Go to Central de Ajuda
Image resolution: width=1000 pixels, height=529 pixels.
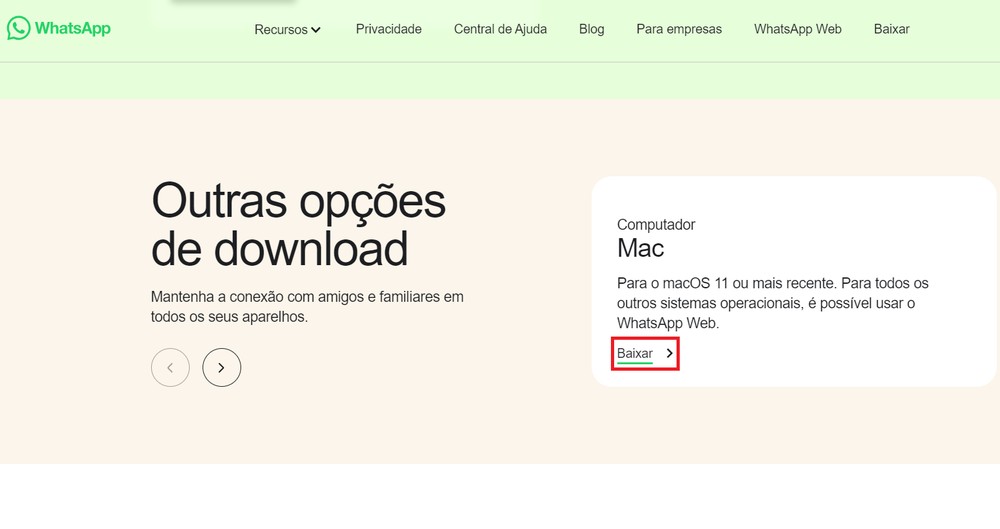coord(500,29)
